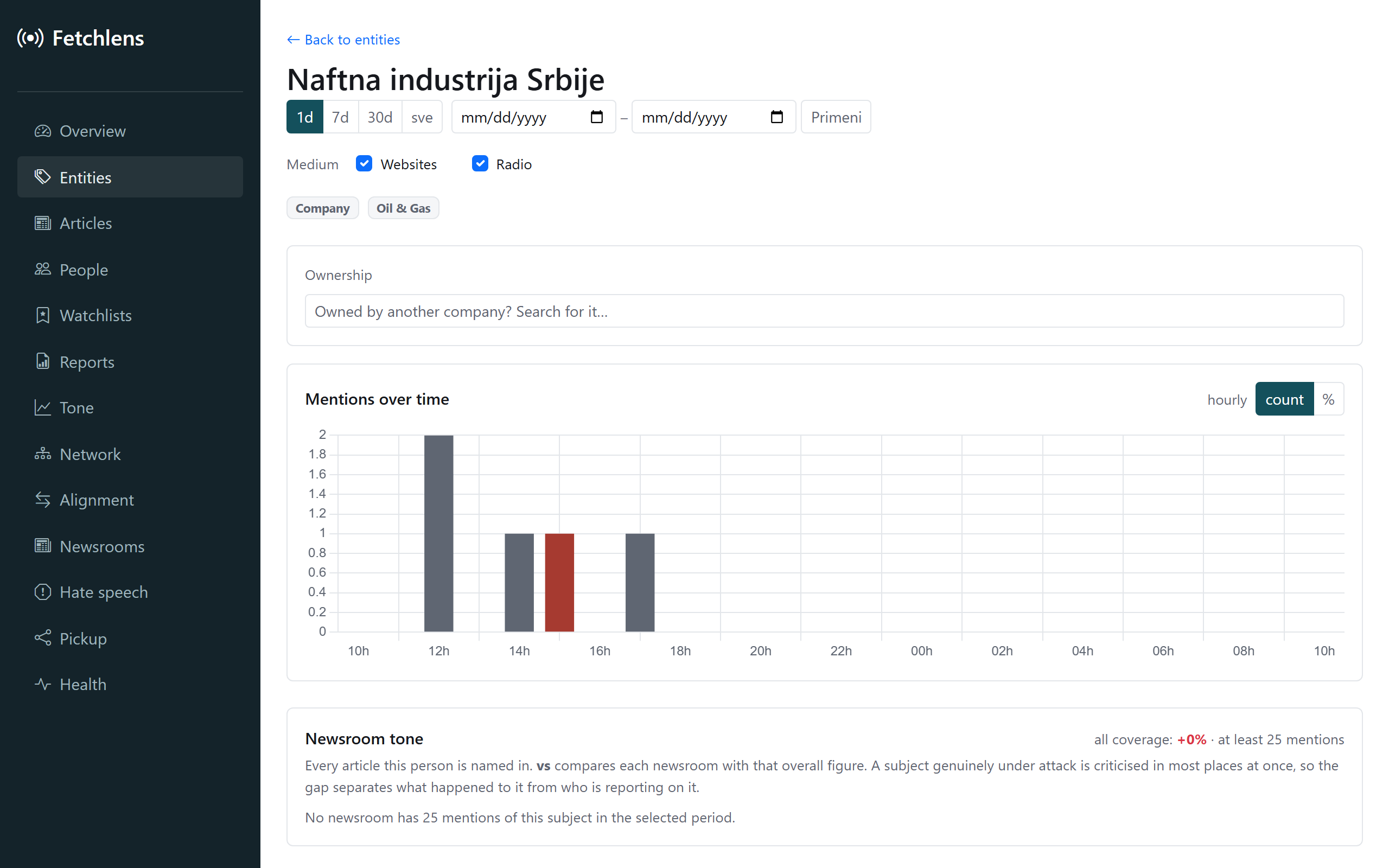Focus the start date field
This screenshot has width=1389, height=868.
(534, 117)
